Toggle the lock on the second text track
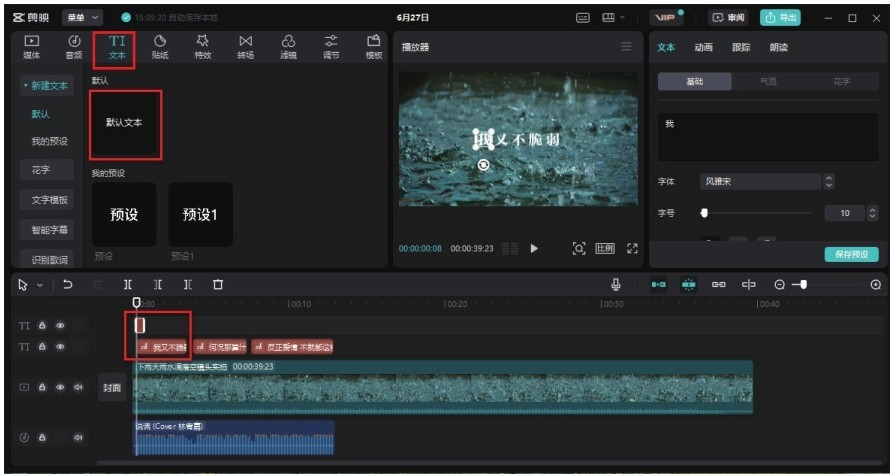 tap(42, 346)
